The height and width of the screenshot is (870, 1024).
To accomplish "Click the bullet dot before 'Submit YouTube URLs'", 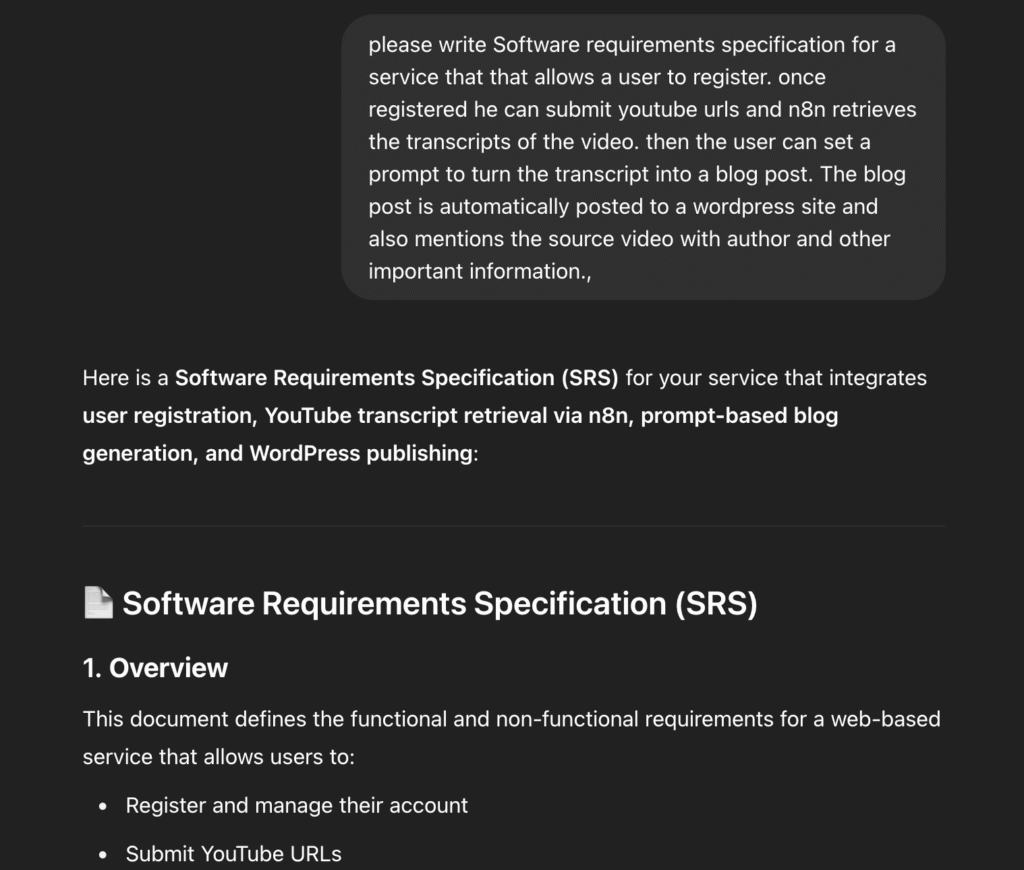I will point(103,855).
